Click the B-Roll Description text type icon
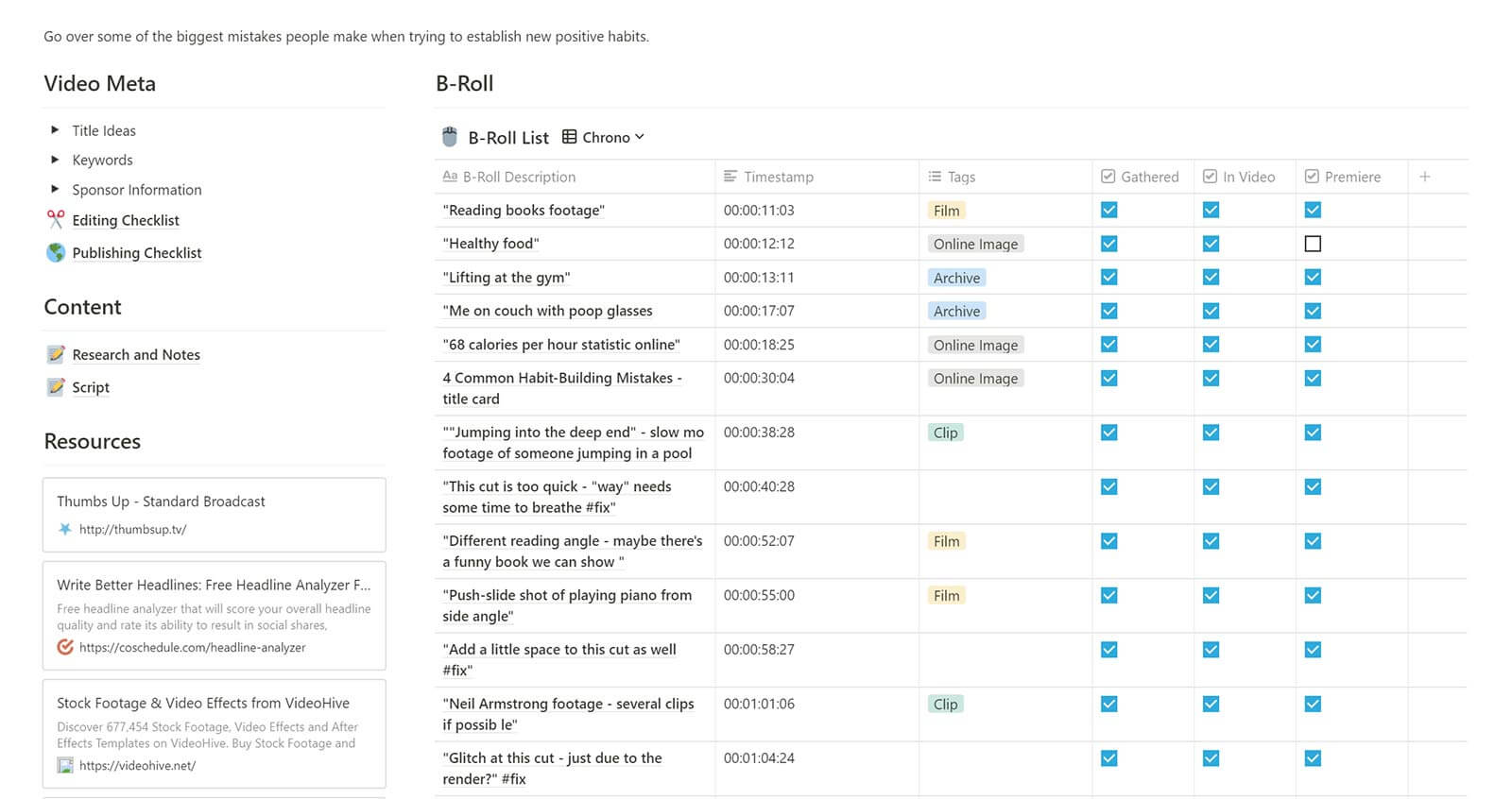The width and height of the screenshot is (1512, 799). pos(450,177)
